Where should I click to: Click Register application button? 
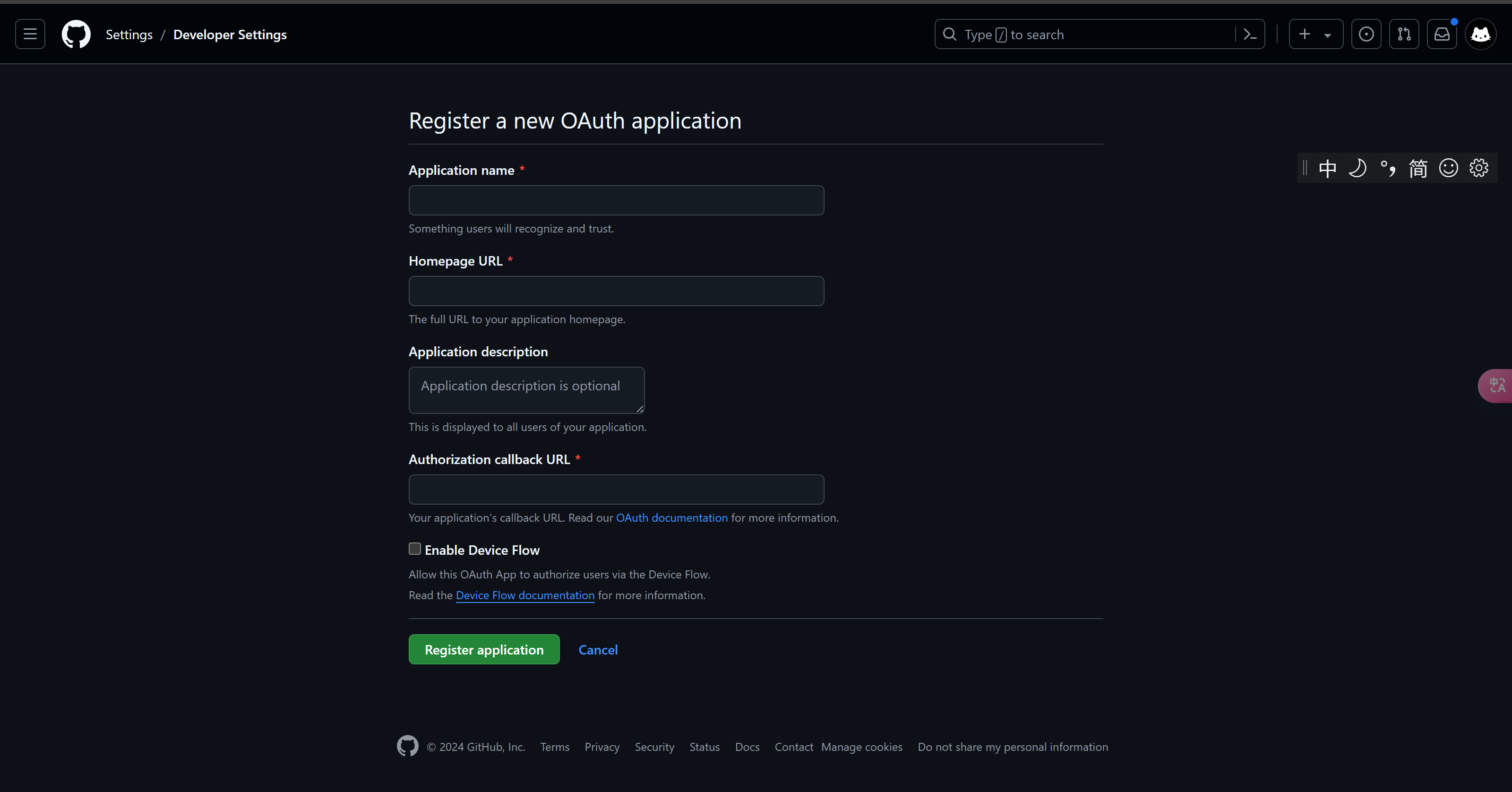[x=484, y=649]
